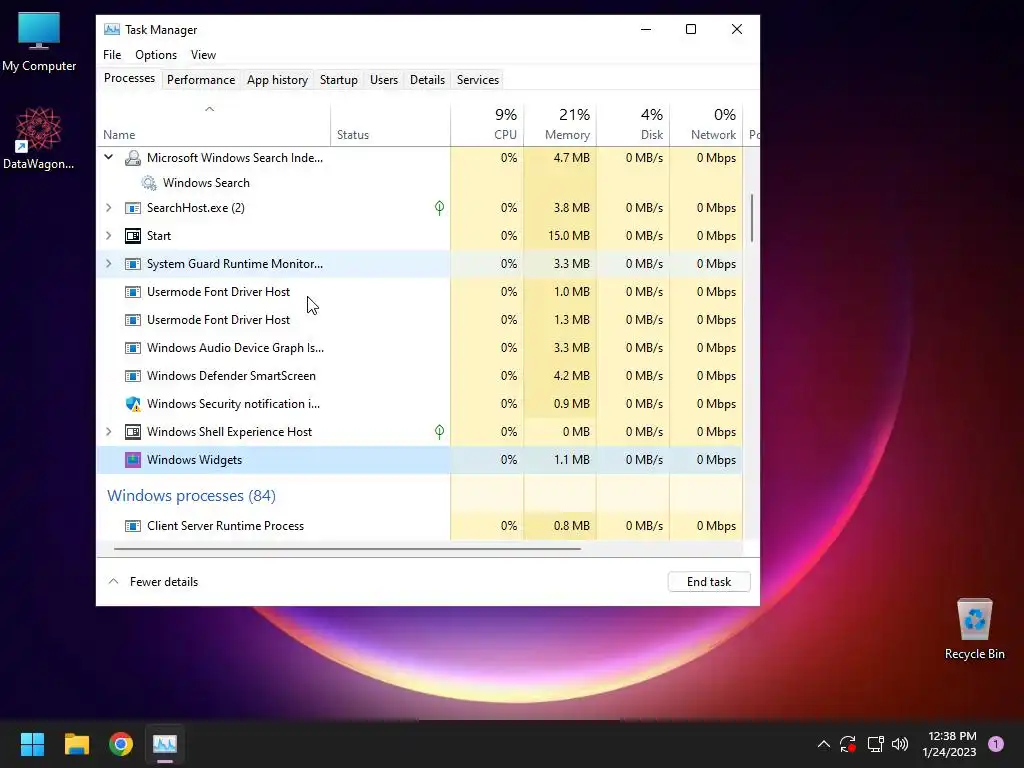Click the Windows processes (84) group heading
1024x768 pixels.
(x=191, y=496)
